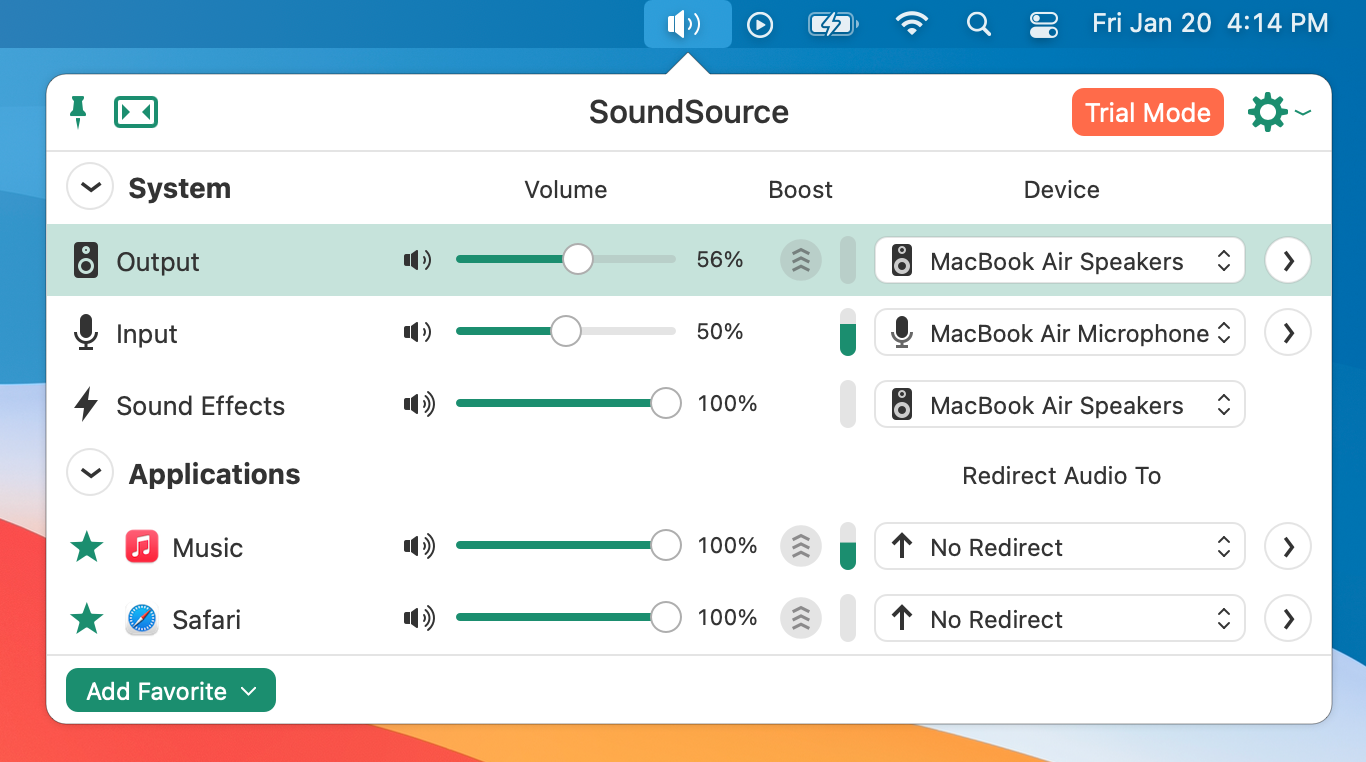Click the Sound Effects row label

(201, 406)
